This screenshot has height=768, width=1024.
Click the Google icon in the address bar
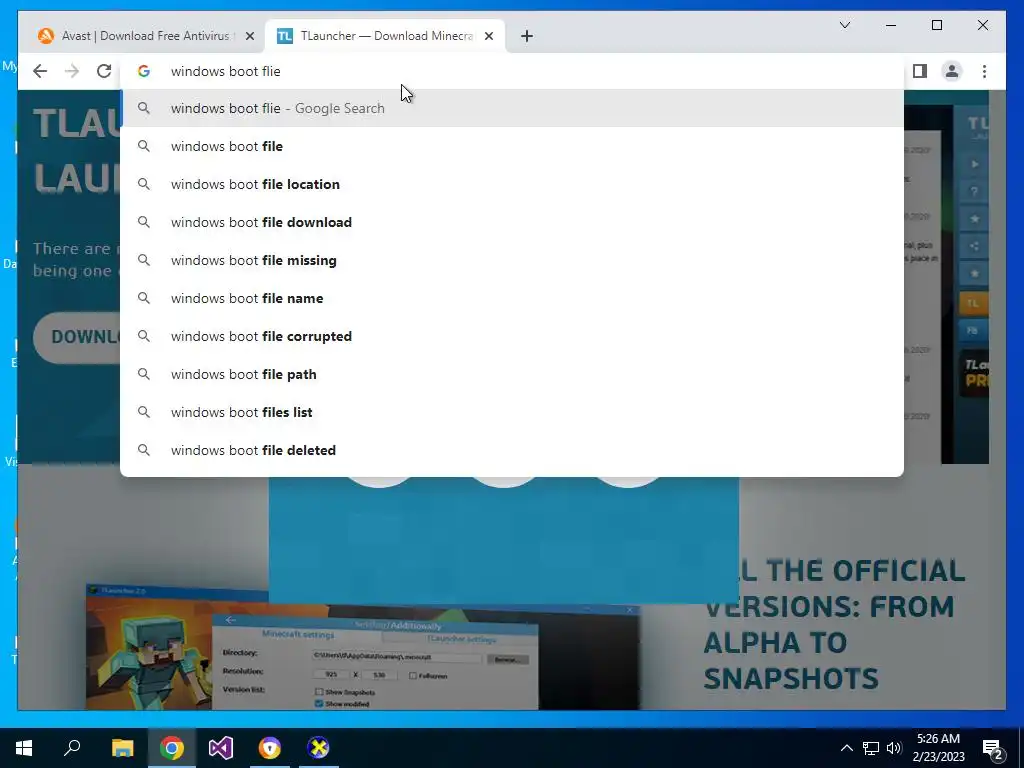144,71
